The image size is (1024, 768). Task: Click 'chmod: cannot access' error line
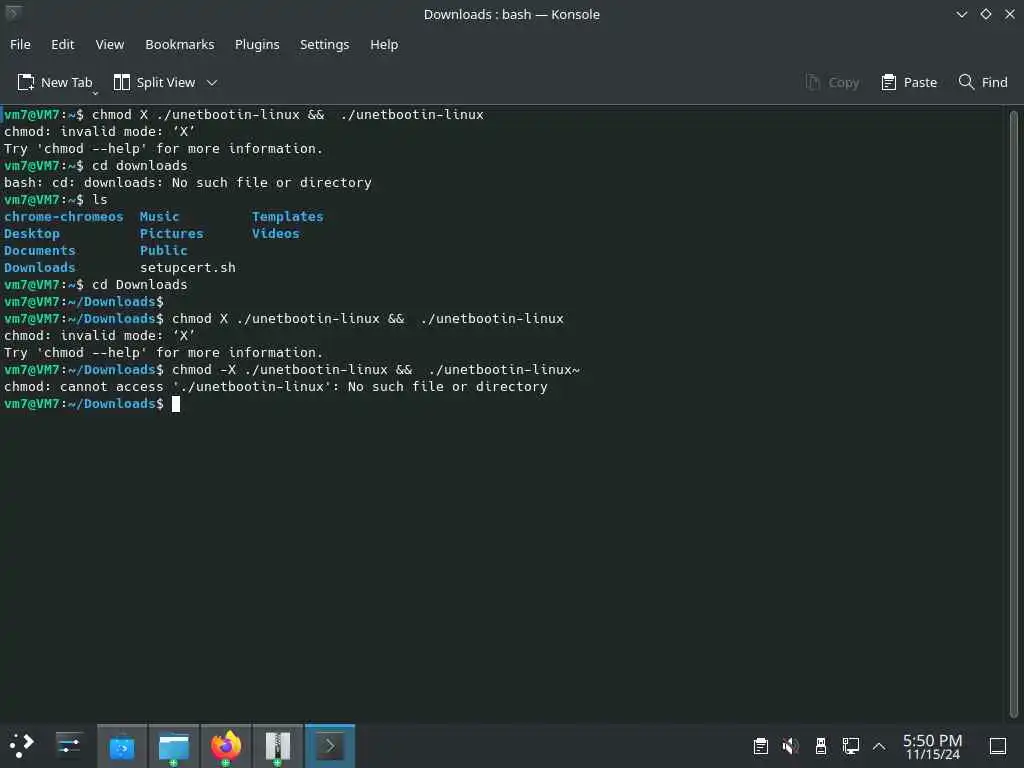[x=276, y=387]
